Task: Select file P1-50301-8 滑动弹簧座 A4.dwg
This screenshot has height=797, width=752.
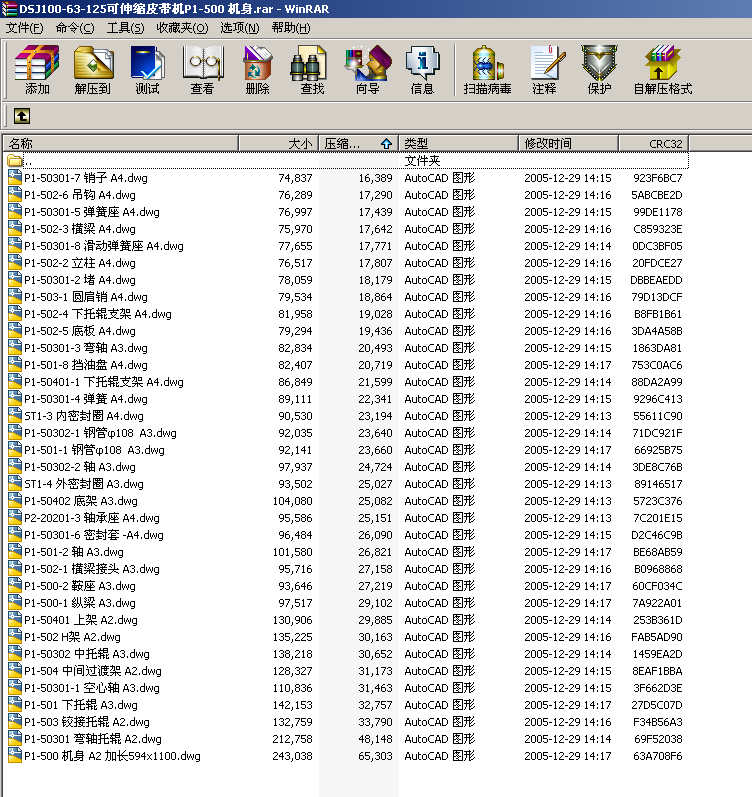Action: (104, 246)
